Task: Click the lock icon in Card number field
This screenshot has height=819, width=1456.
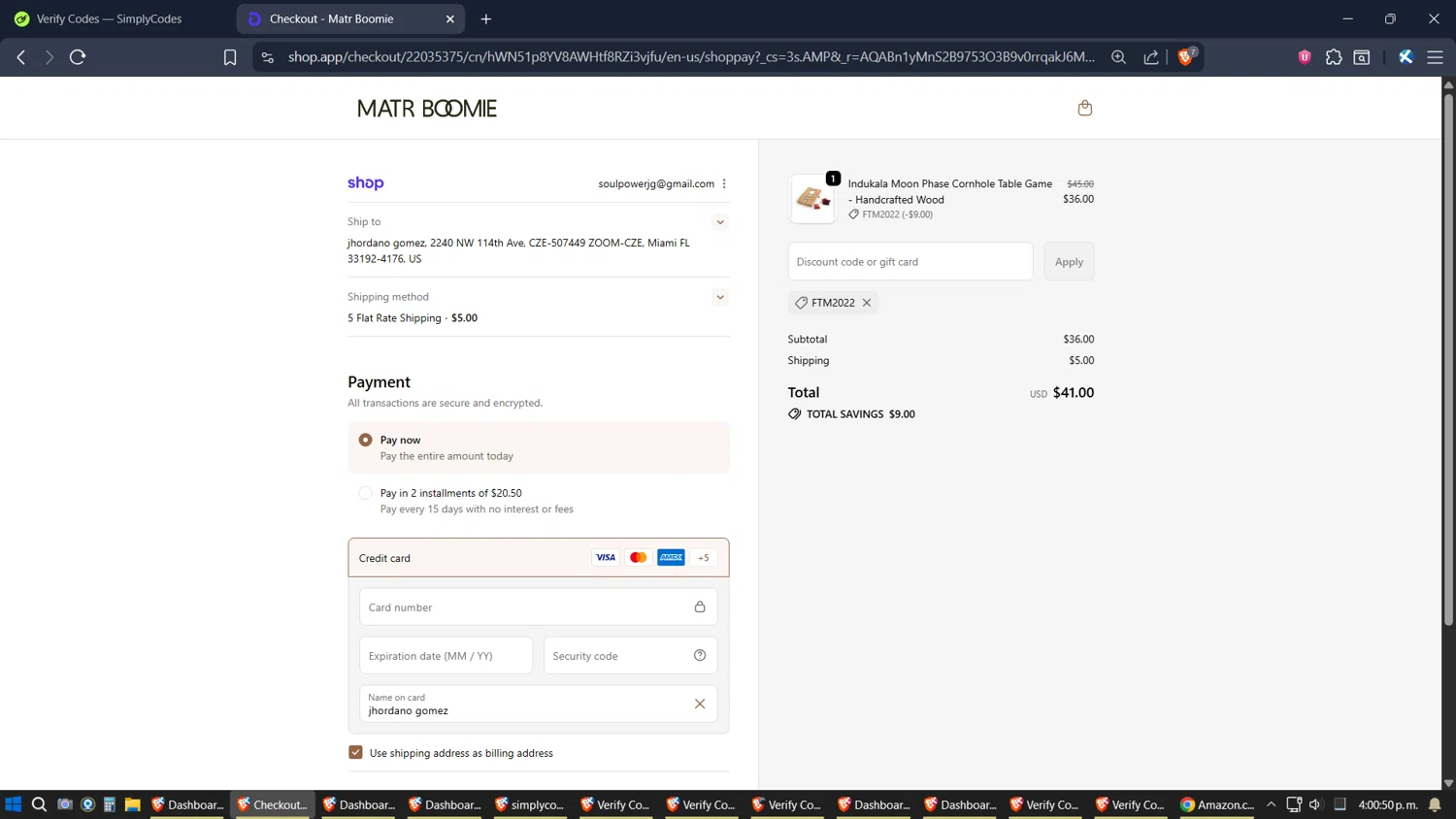Action: tap(700, 606)
